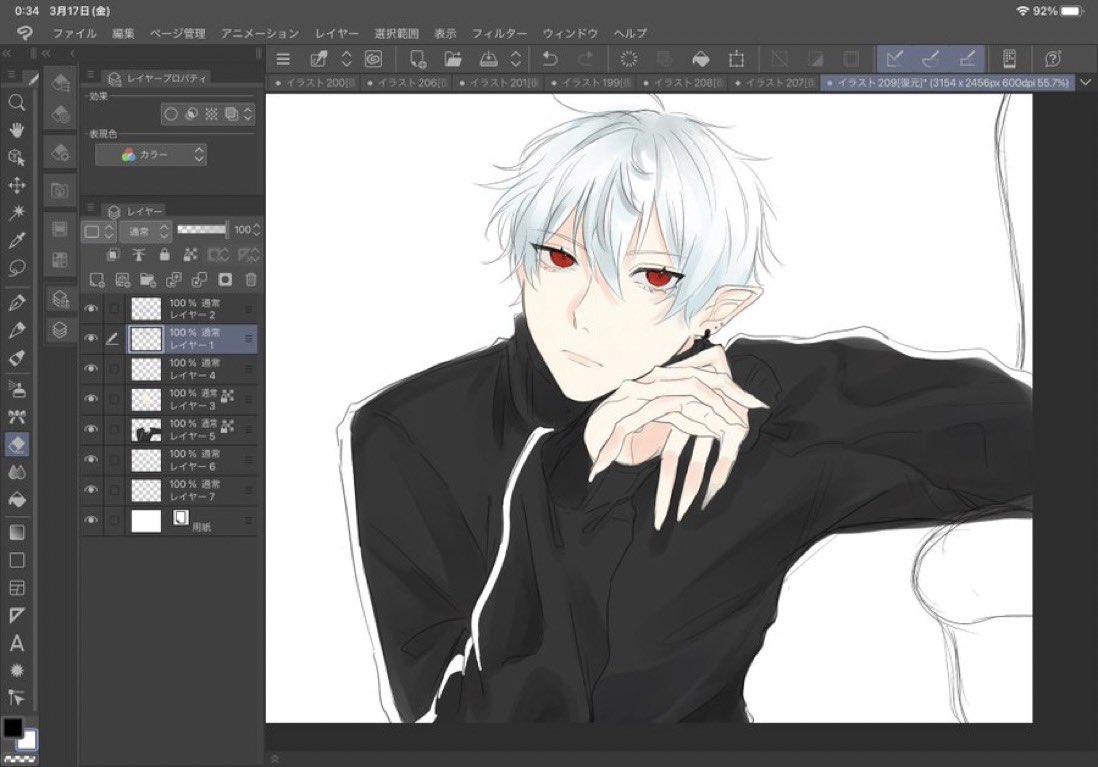
Task: Open file with folder icon in command bar
Action: pos(453,59)
